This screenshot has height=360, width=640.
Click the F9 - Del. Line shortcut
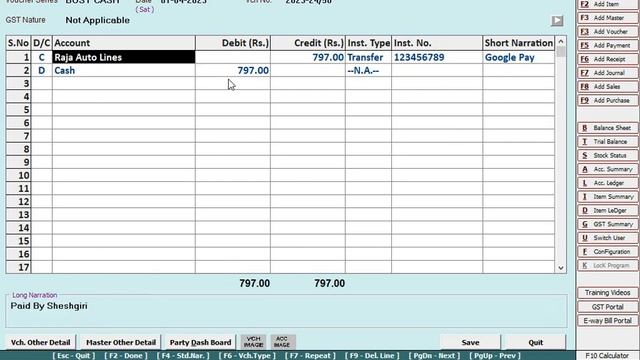point(372,356)
